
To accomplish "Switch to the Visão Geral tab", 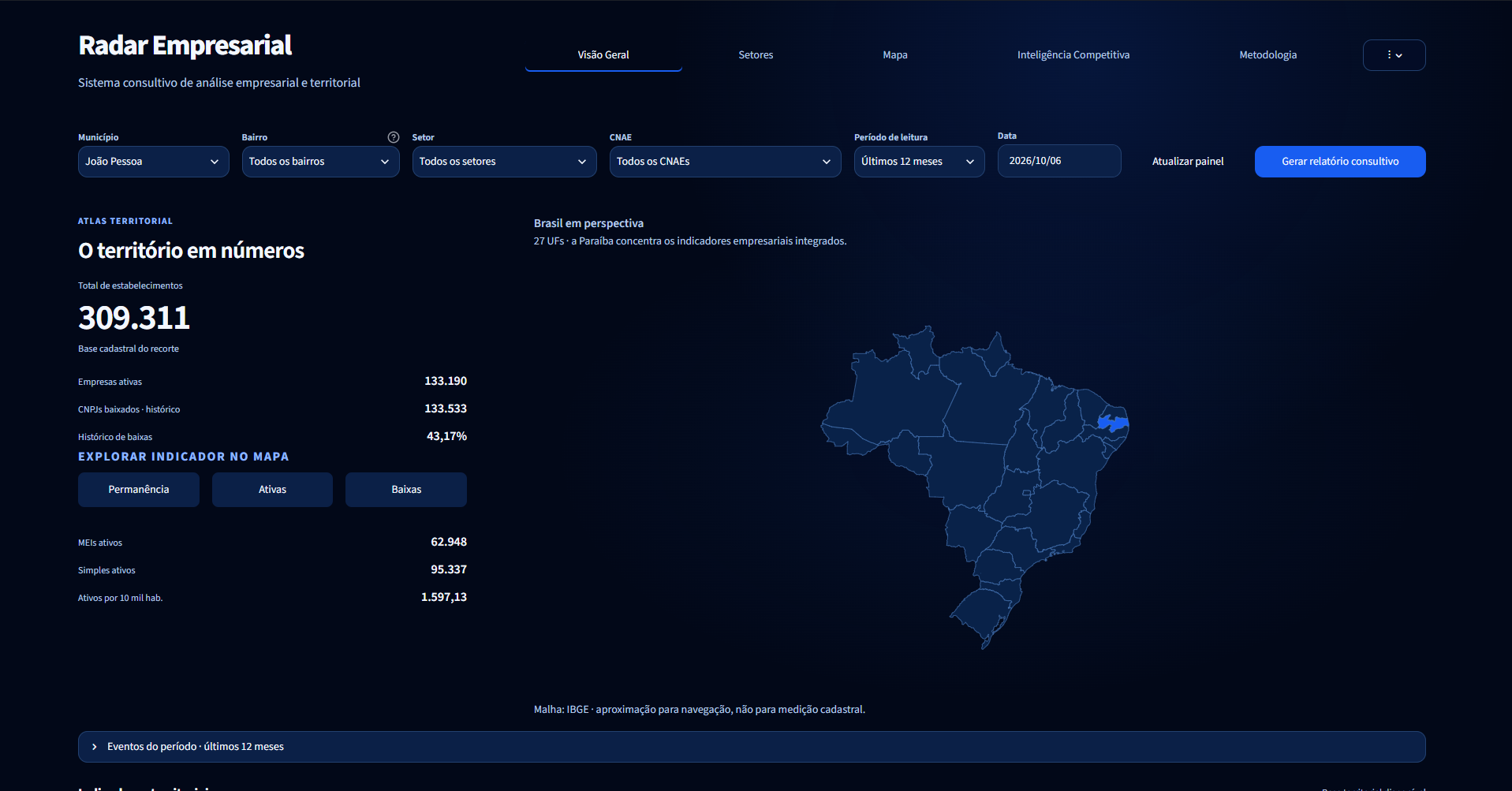I will coord(603,55).
